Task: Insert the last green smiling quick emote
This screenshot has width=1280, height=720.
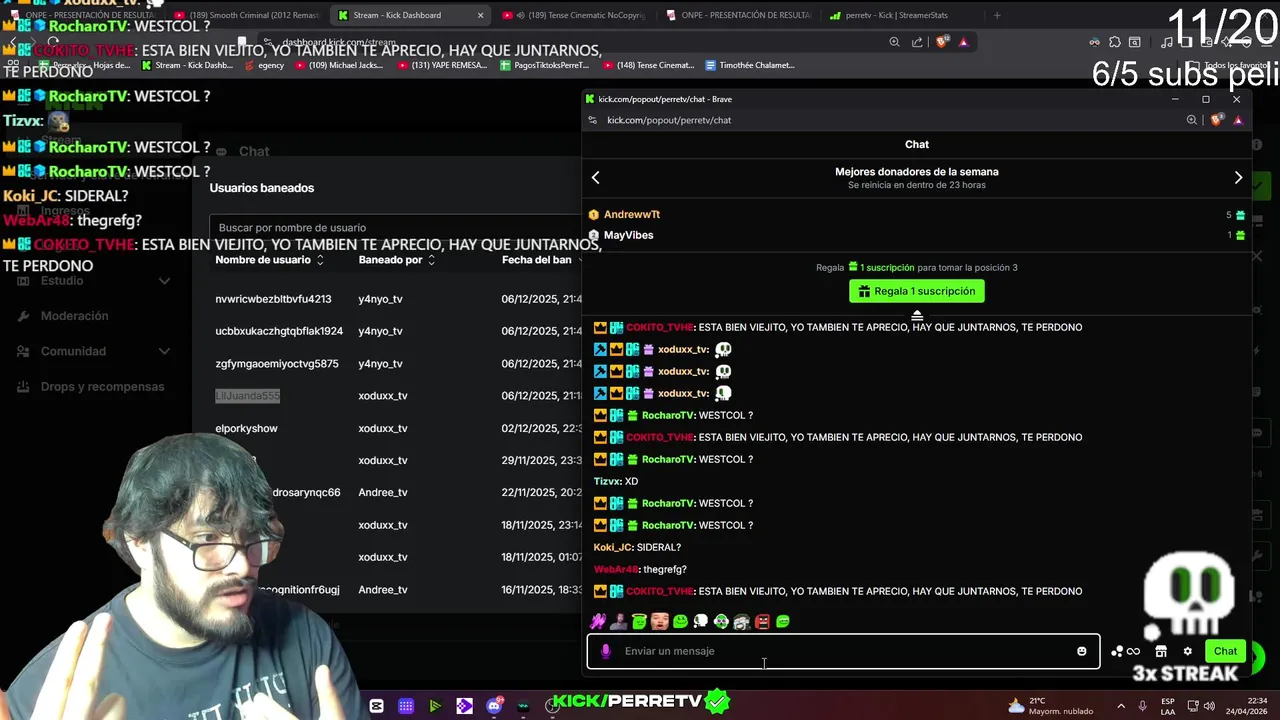Action: (783, 621)
